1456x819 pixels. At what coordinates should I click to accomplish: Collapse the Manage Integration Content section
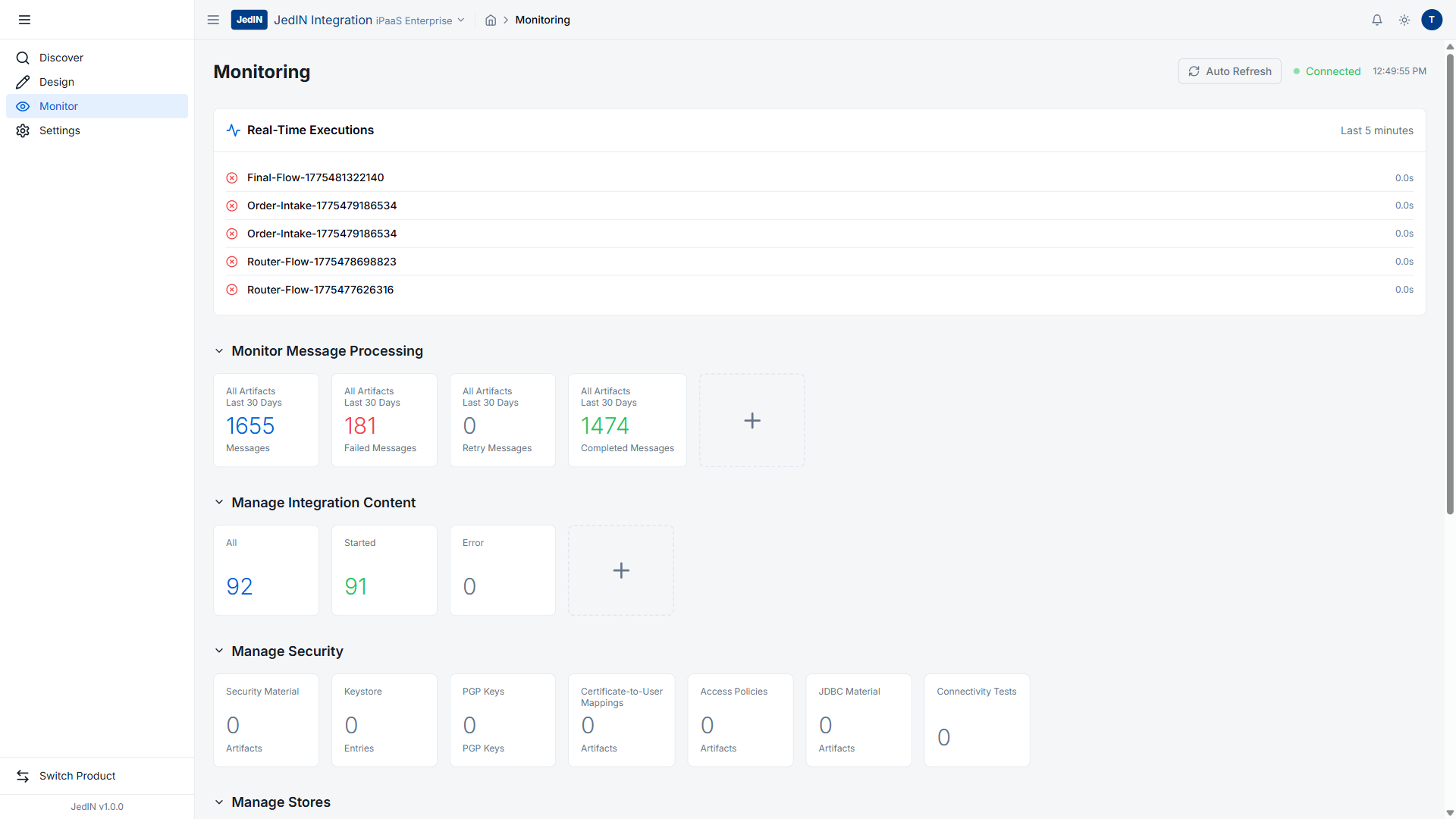[219, 503]
